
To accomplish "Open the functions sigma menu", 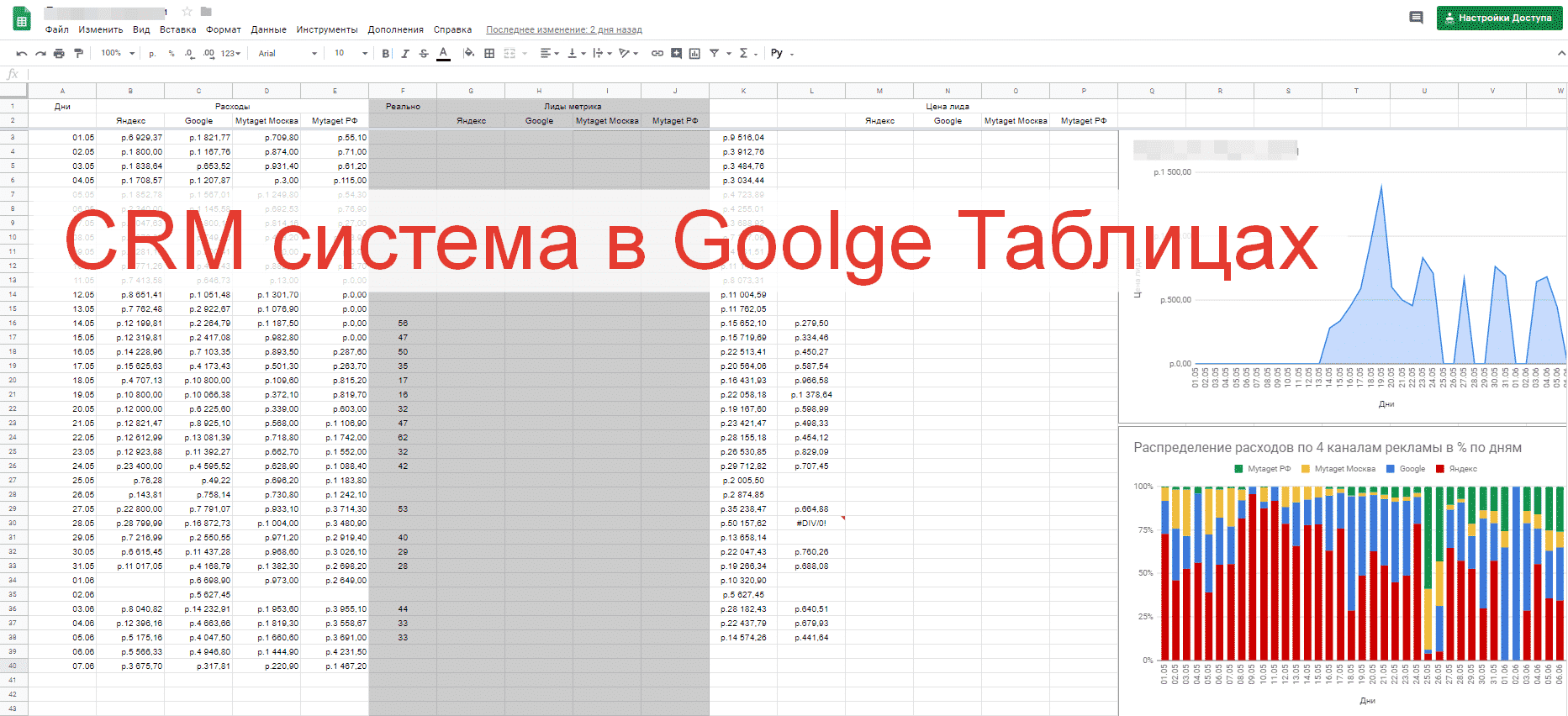I will coord(743,53).
